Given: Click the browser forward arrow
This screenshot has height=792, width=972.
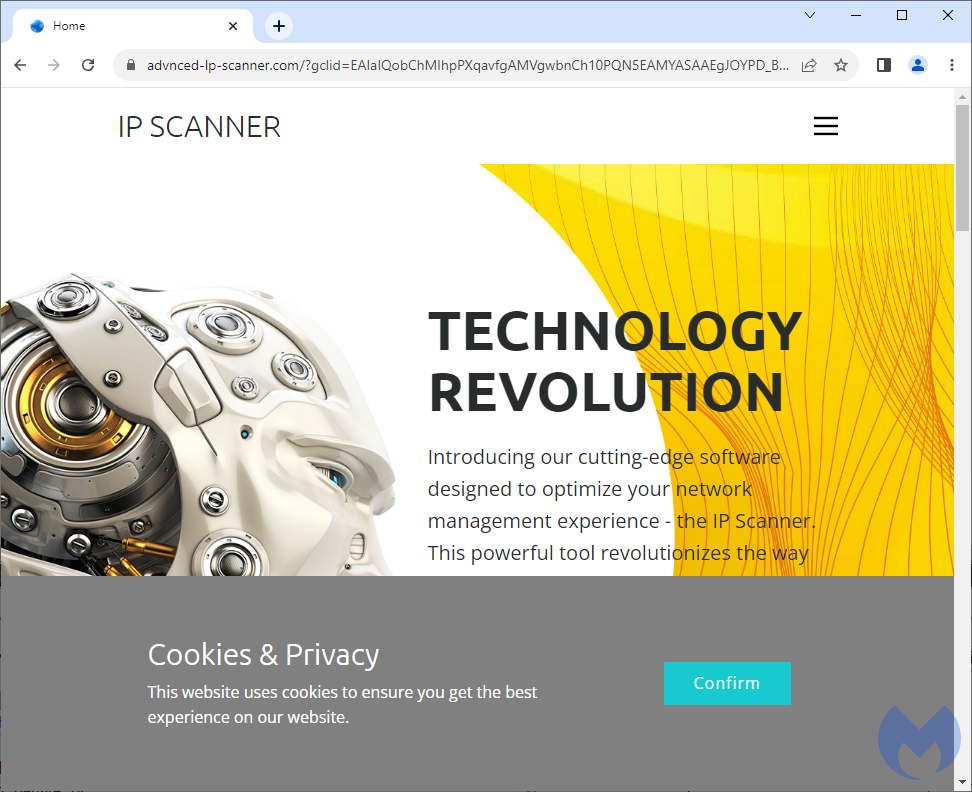Looking at the screenshot, I should pyautogui.click(x=54, y=65).
